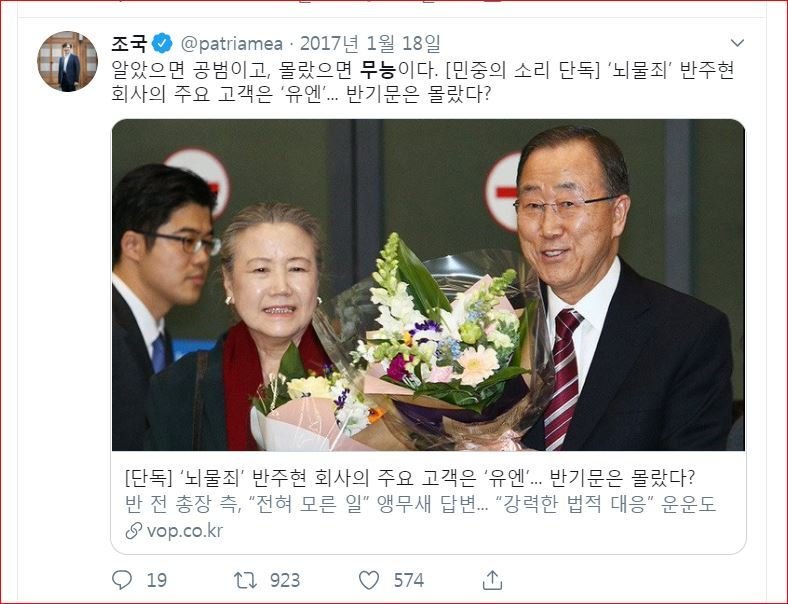Open the 2017년 1월 18일 timestamp
Image resolution: width=788 pixels, height=604 pixels.
(370, 44)
